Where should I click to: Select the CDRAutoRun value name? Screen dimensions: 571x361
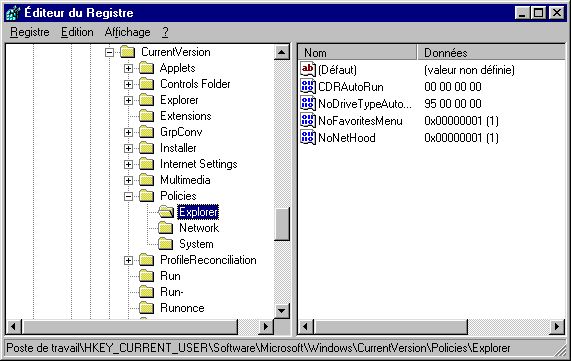coord(351,87)
